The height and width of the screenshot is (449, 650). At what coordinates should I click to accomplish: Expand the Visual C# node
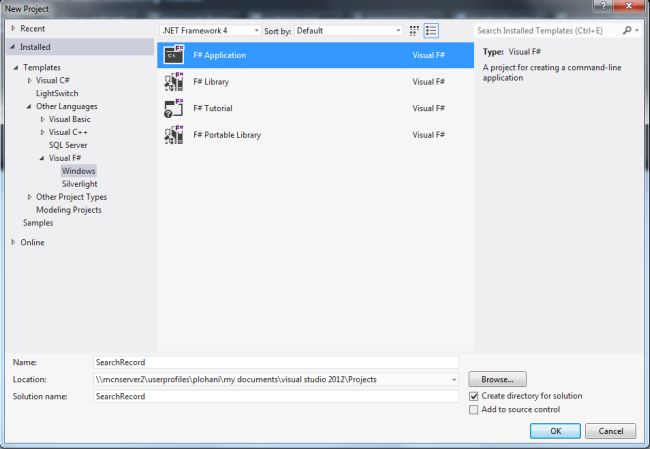tap(29, 80)
